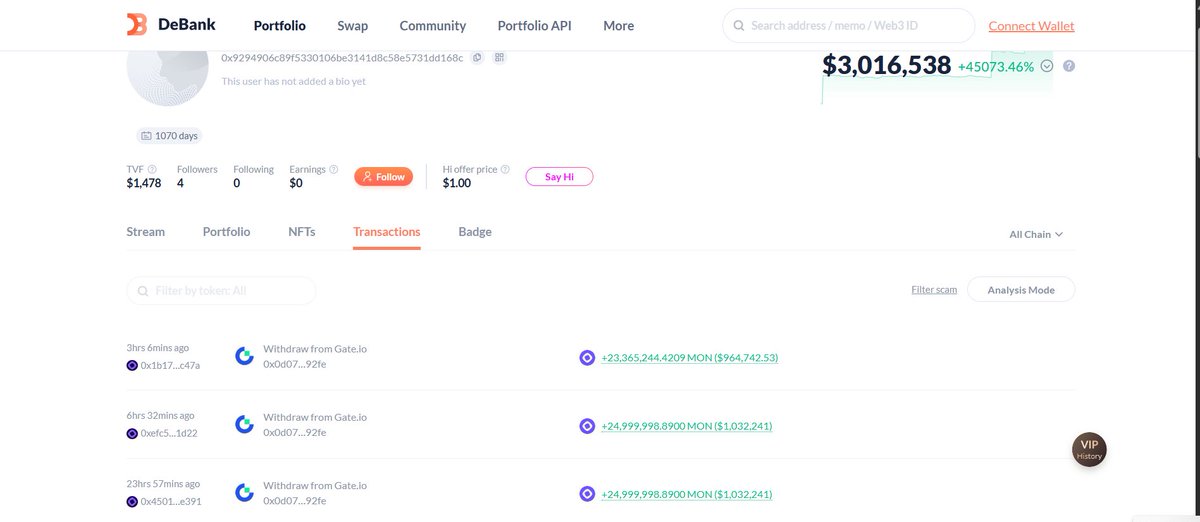Open the VIP History floating button
This screenshot has width=1200, height=522.
pyautogui.click(x=1089, y=449)
